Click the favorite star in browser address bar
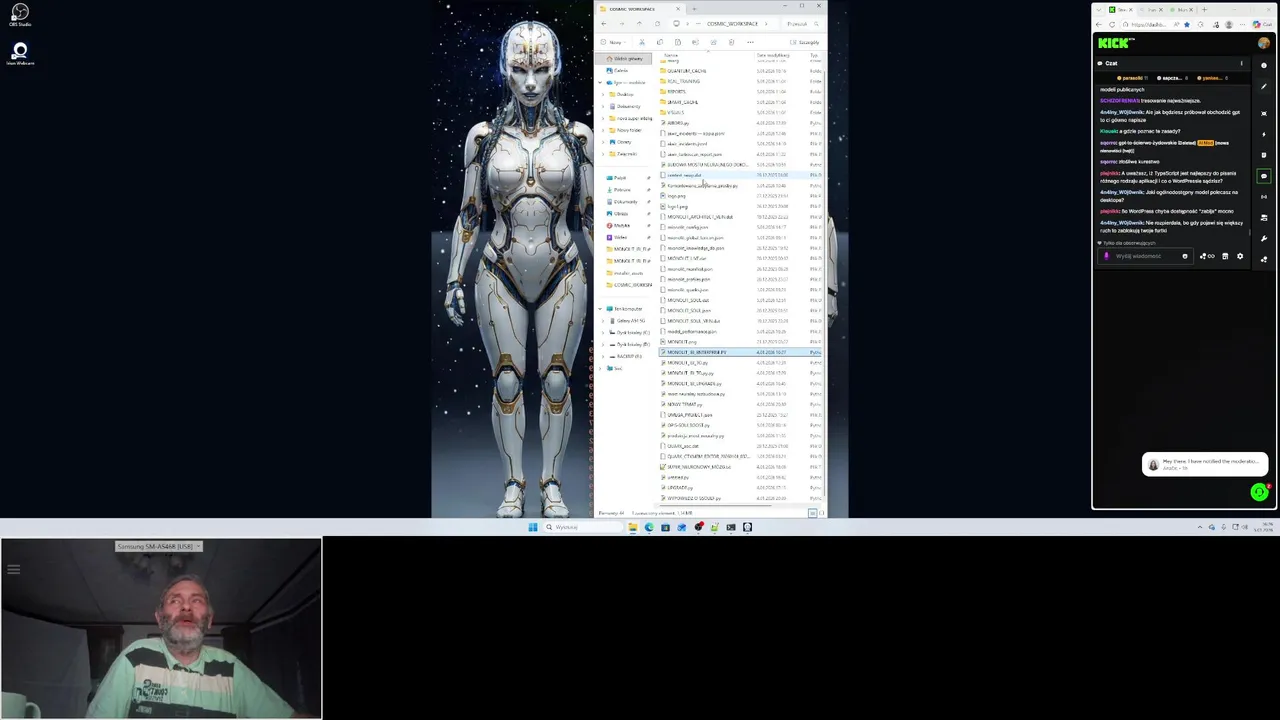Viewport: 1280px width, 720px height. pos(1187,24)
